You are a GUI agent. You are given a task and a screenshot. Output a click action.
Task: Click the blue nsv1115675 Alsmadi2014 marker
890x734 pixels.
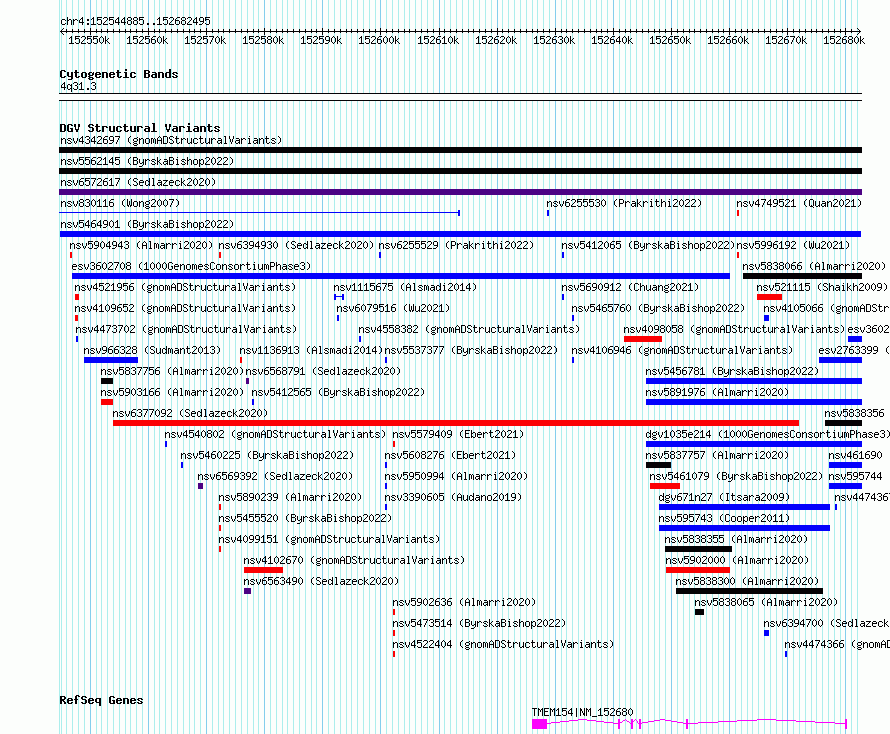point(339,297)
